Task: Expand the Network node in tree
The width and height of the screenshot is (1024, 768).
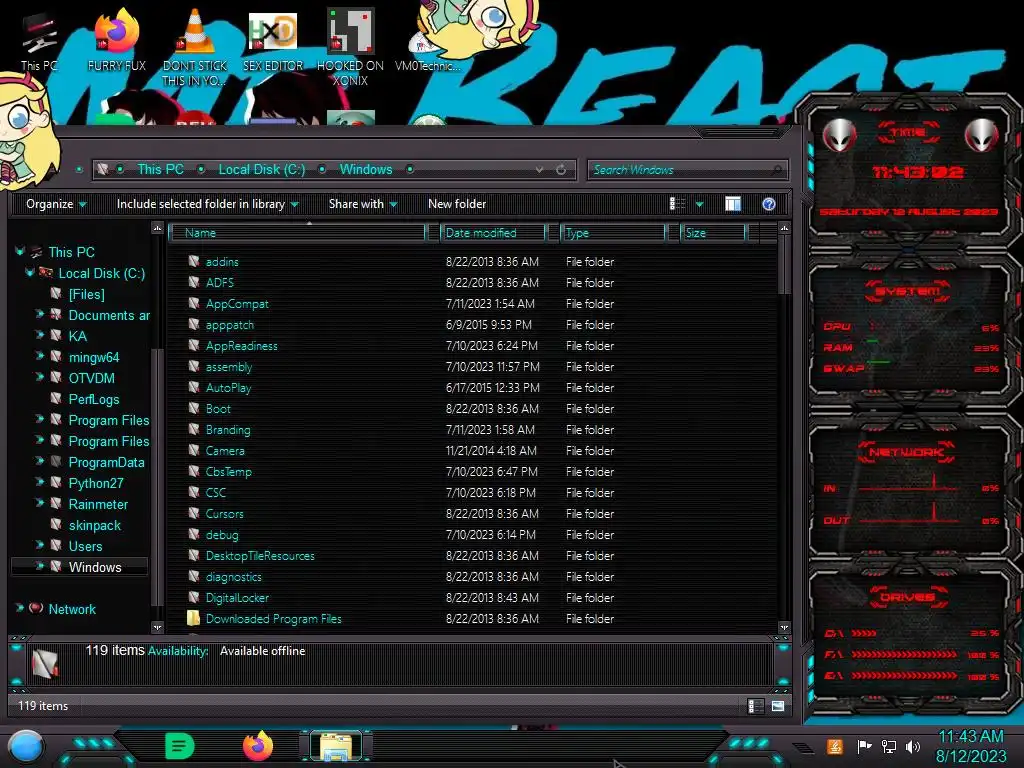Action: [x=20, y=608]
